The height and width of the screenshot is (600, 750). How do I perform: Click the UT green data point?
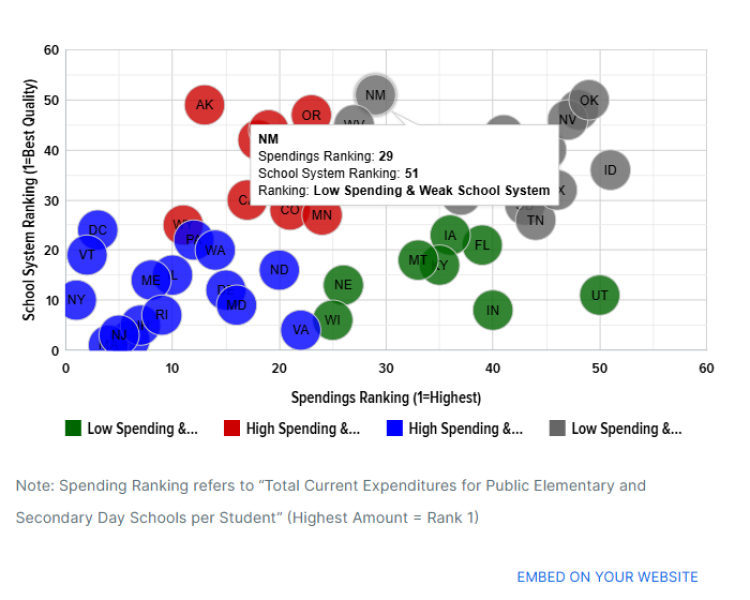tap(599, 295)
